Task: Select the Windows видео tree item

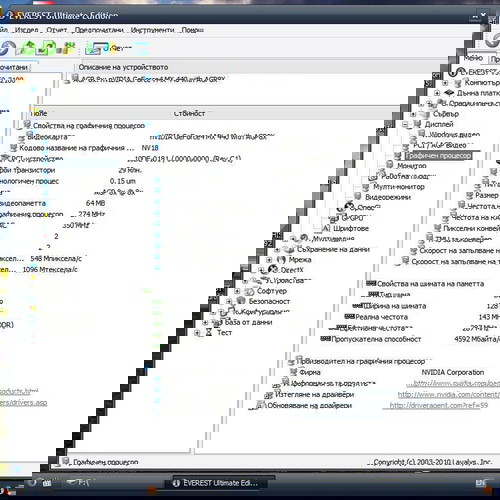Action: point(454,135)
